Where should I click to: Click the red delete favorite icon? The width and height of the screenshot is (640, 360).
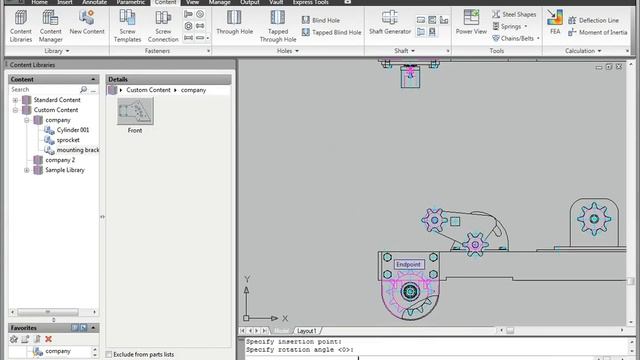coord(49,339)
